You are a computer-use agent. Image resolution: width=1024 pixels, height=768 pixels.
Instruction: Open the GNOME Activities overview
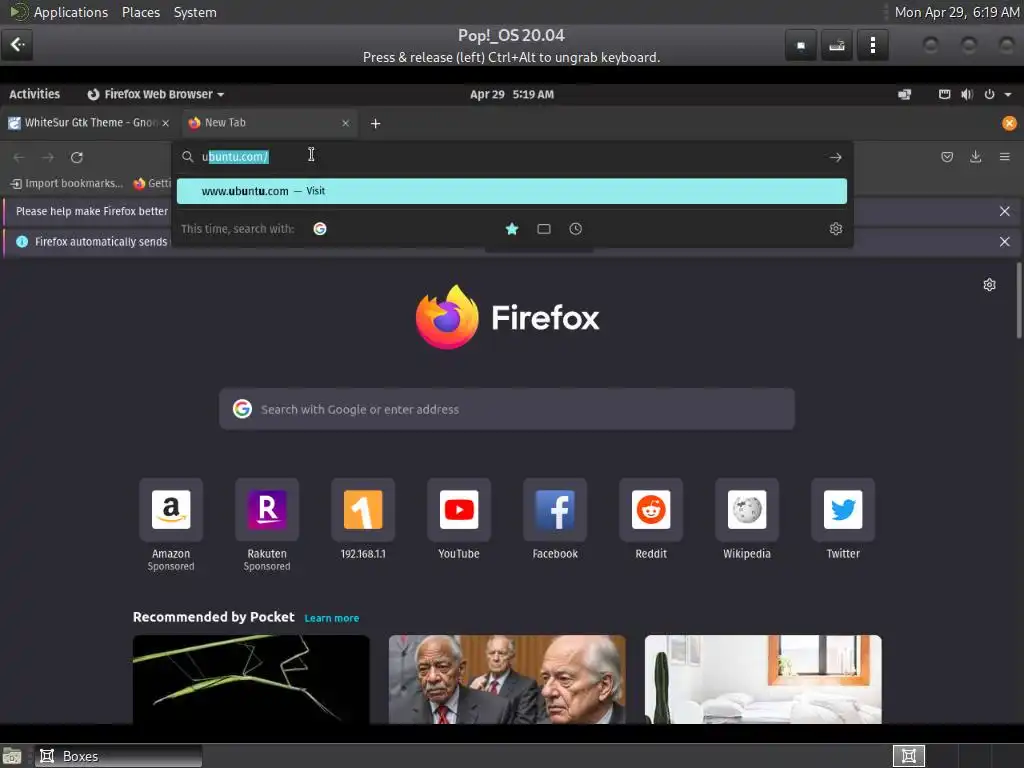pos(35,94)
